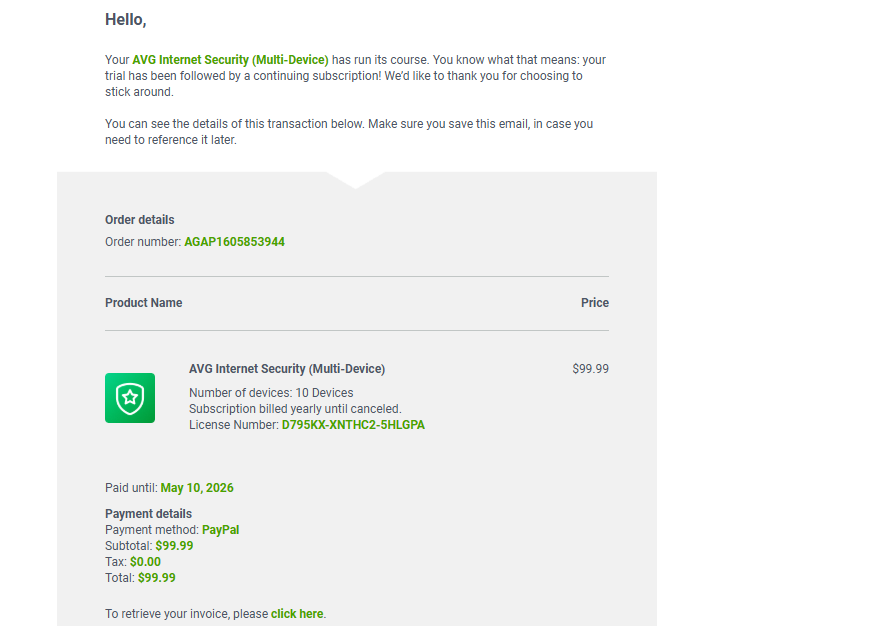
Task: Click the Product Name column header
Action: tap(144, 303)
